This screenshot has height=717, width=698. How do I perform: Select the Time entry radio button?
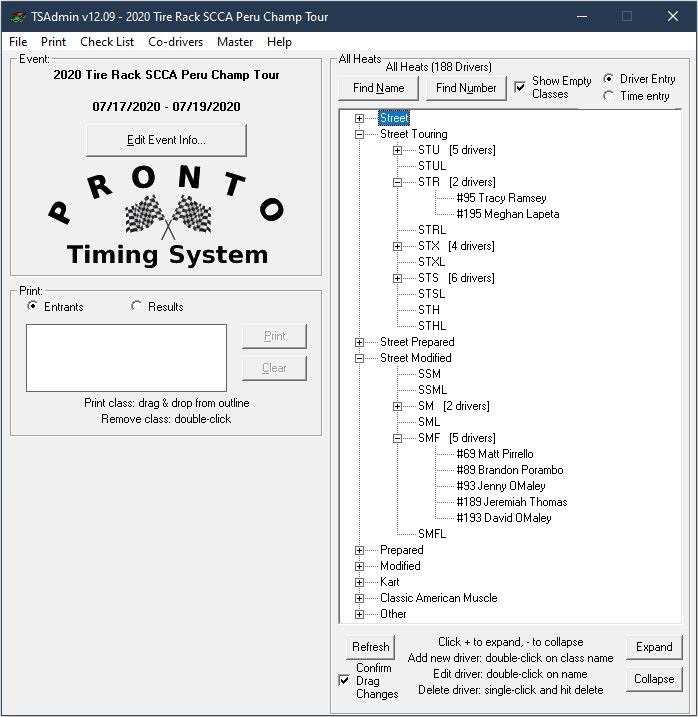[x=608, y=96]
